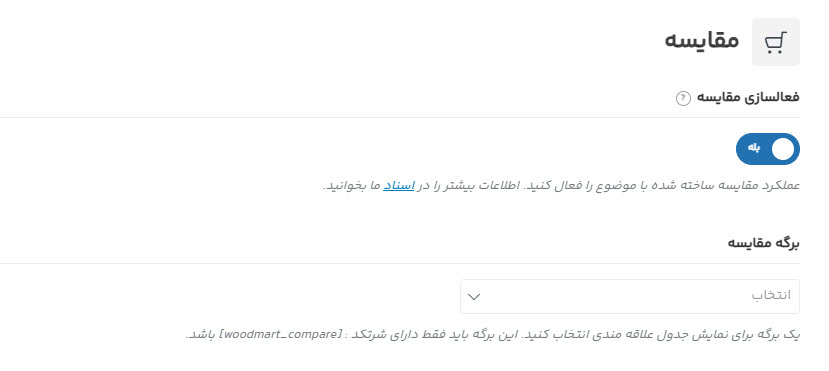The image size is (829, 371).
Task: Click the description starting with عملکرد مقایسه
Action: pos(561,186)
